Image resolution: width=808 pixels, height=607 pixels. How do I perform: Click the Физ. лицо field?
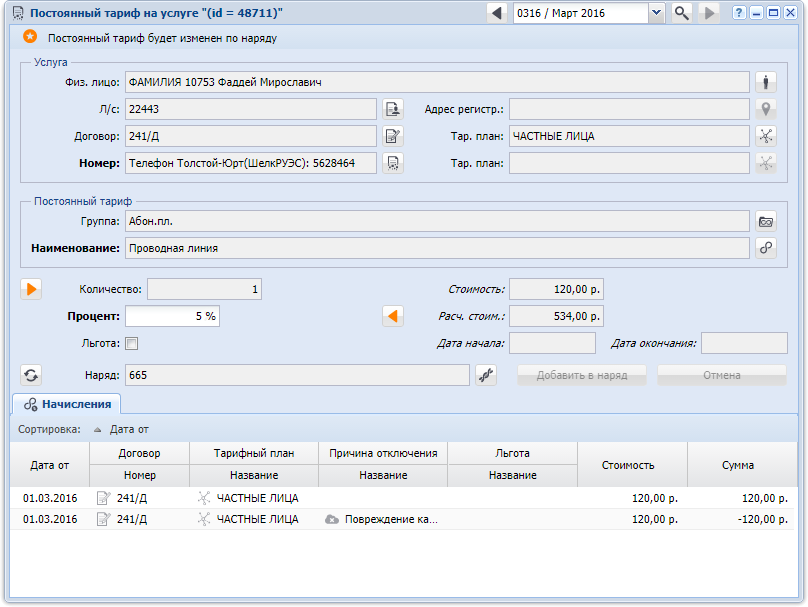tap(437, 82)
